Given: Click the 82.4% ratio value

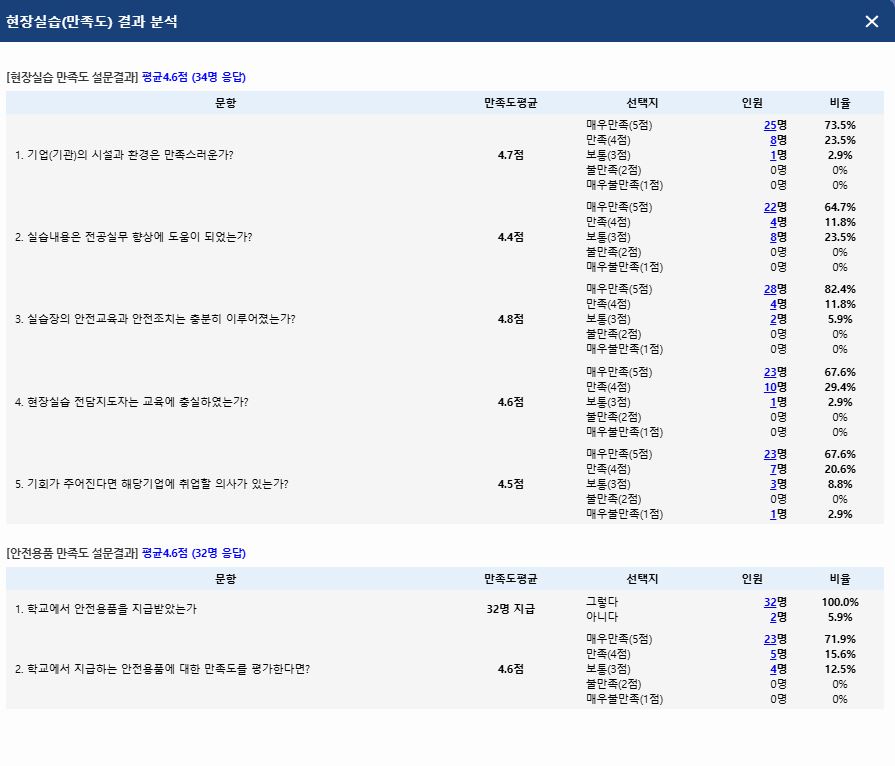Looking at the screenshot, I should click(840, 289).
